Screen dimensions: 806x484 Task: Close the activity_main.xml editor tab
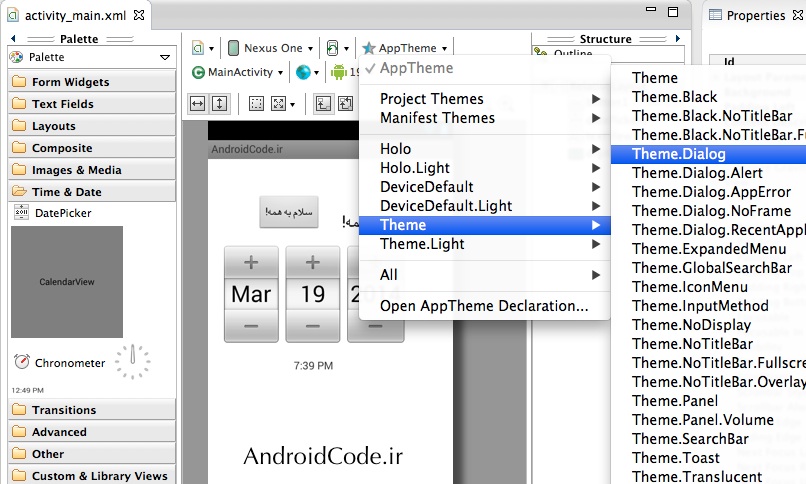(139, 16)
